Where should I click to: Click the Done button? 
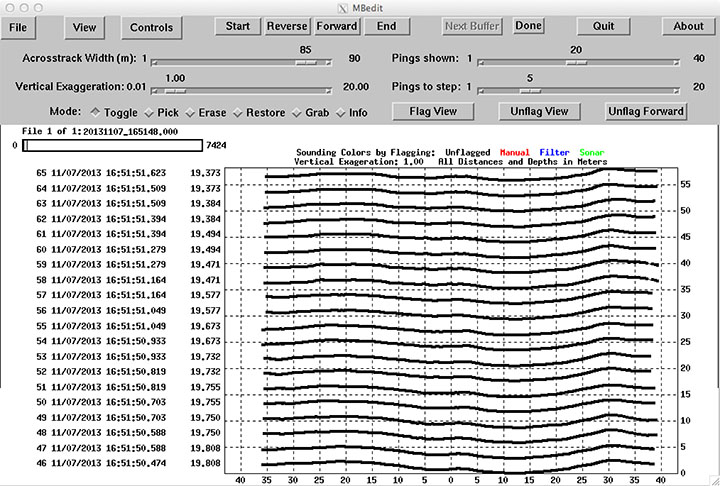[x=529, y=26]
